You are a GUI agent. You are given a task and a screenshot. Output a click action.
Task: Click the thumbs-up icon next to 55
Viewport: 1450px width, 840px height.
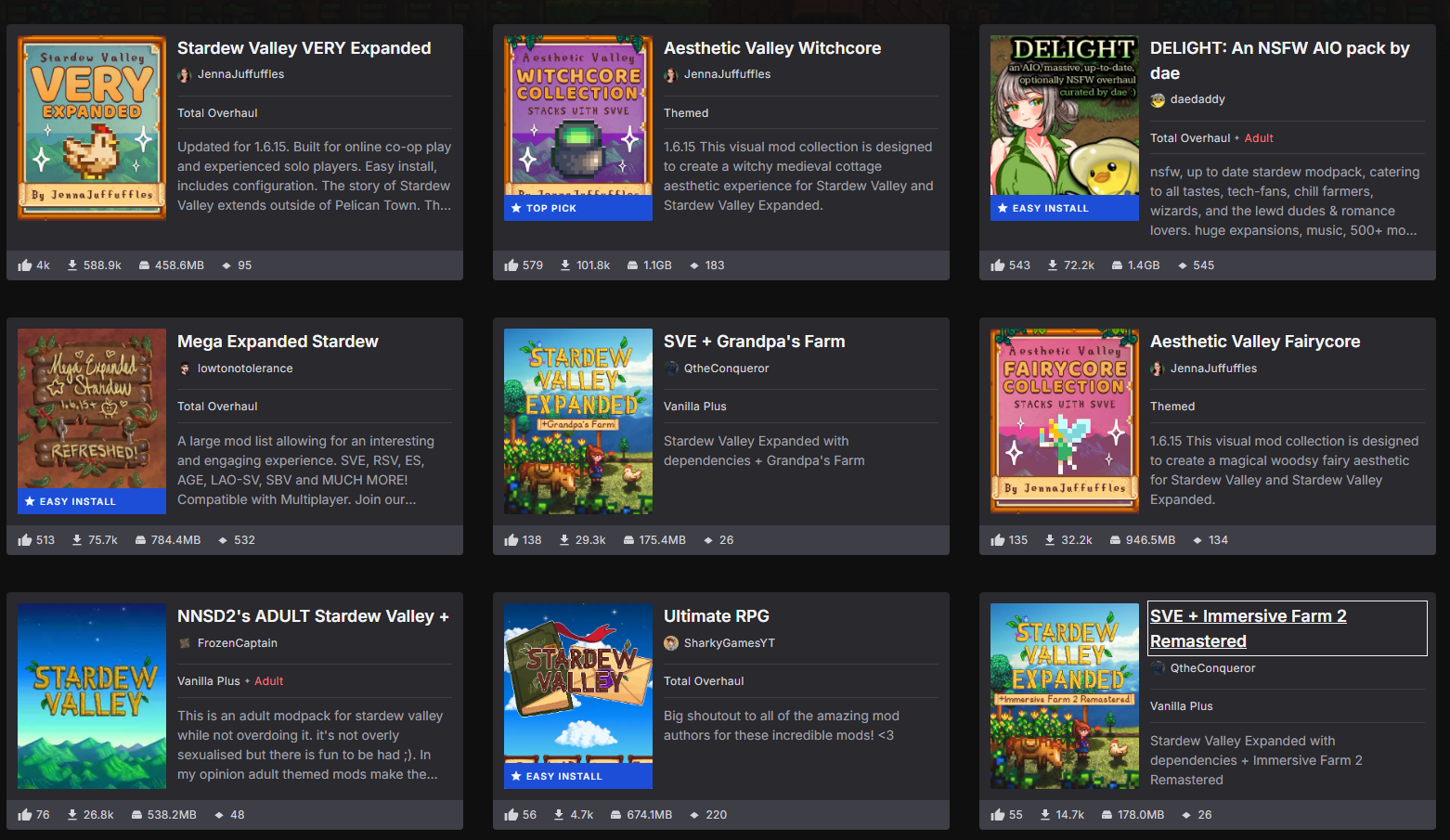click(x=998, y=815)
